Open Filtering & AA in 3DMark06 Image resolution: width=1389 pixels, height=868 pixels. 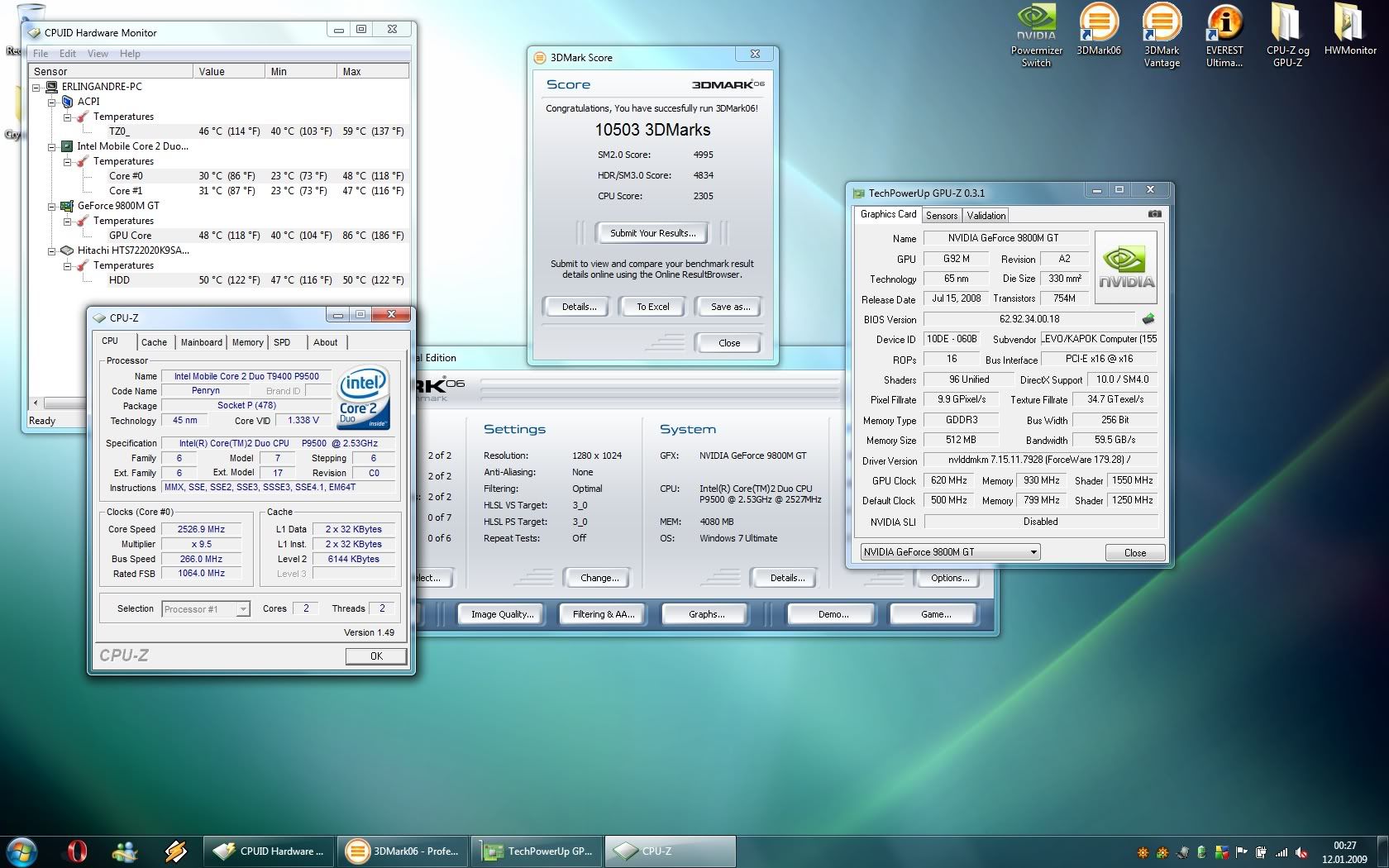point(604,614)
